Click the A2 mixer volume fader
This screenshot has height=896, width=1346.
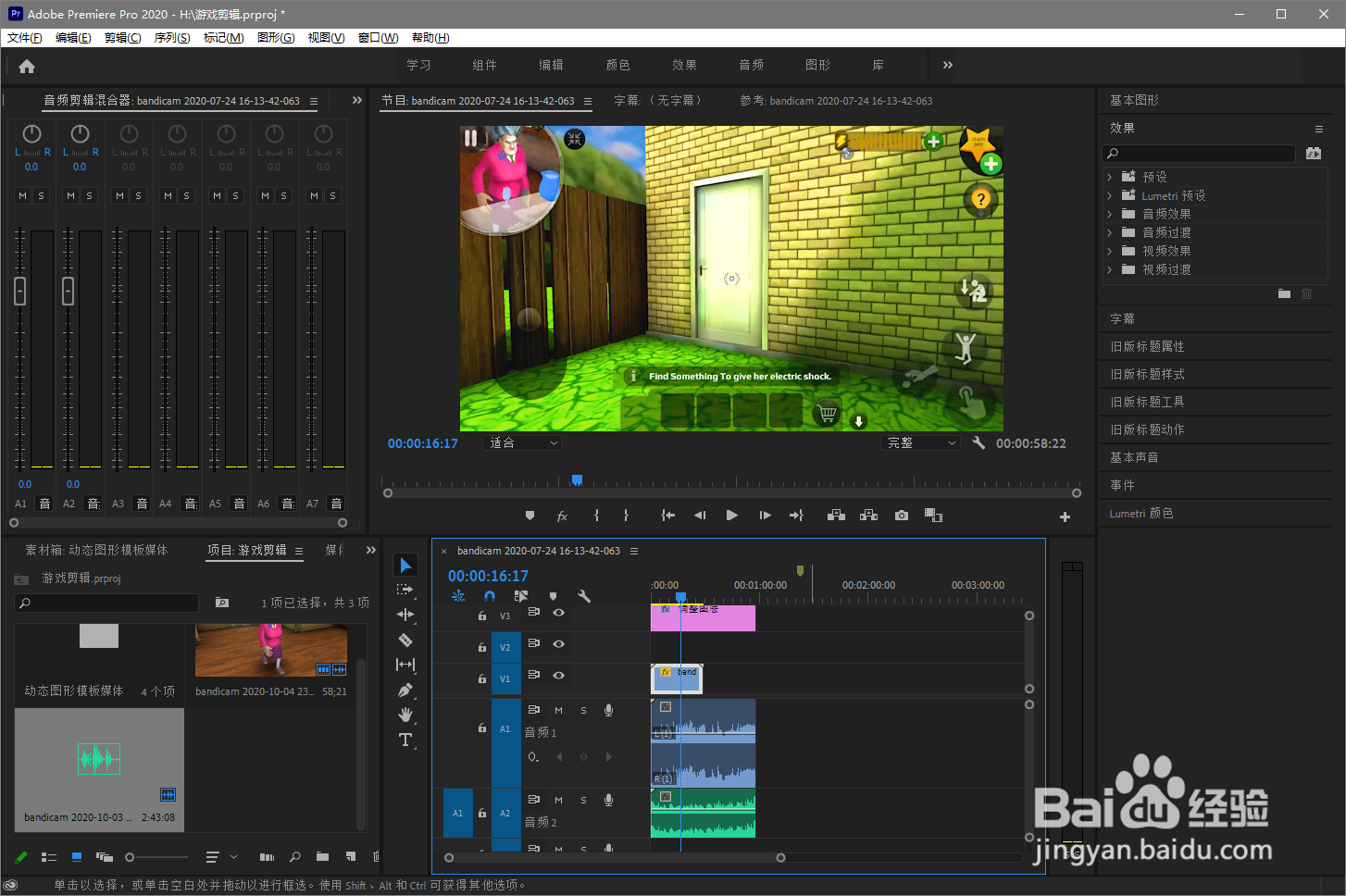(x=68, y=291)
